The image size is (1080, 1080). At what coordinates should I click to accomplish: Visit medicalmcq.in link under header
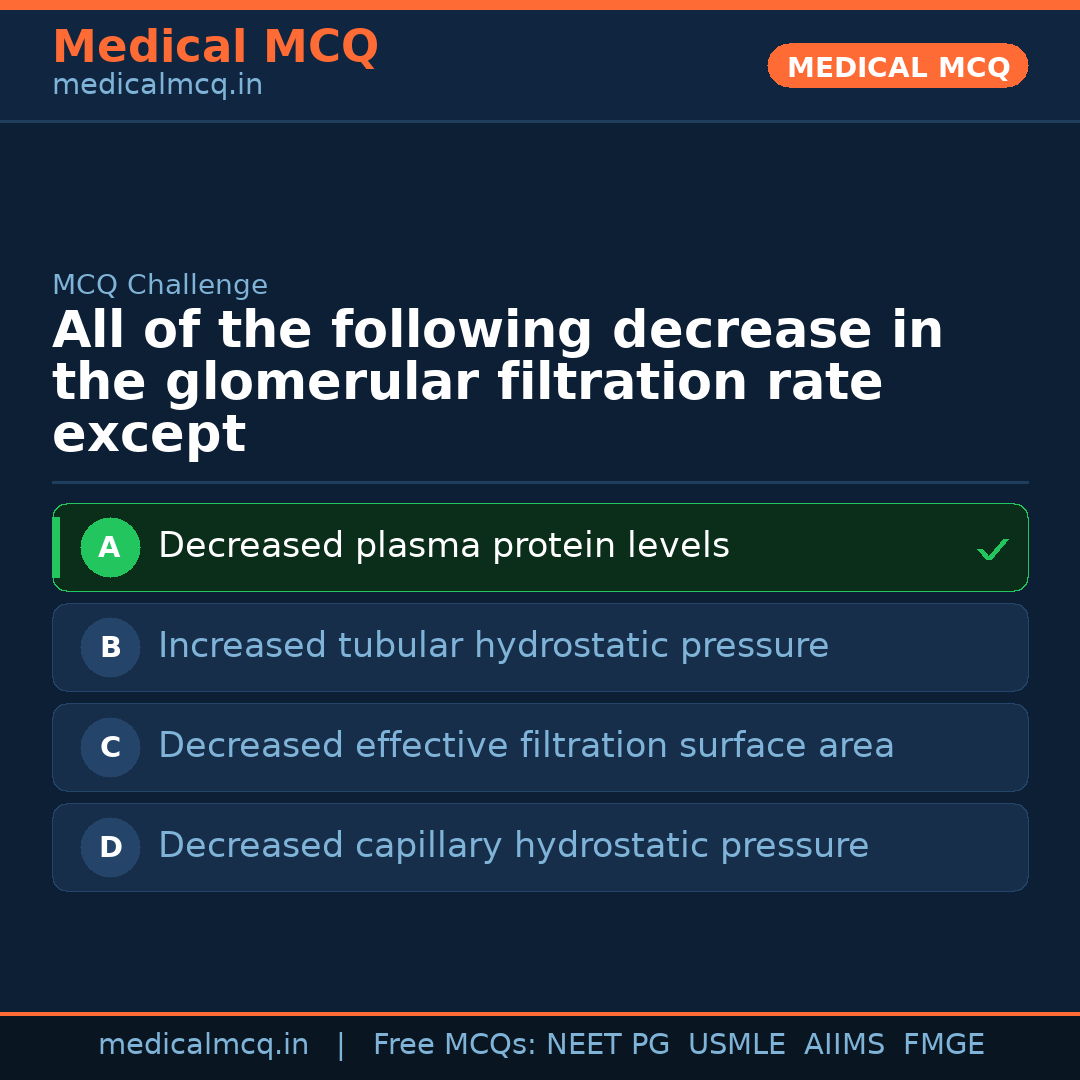coord(157,86)
